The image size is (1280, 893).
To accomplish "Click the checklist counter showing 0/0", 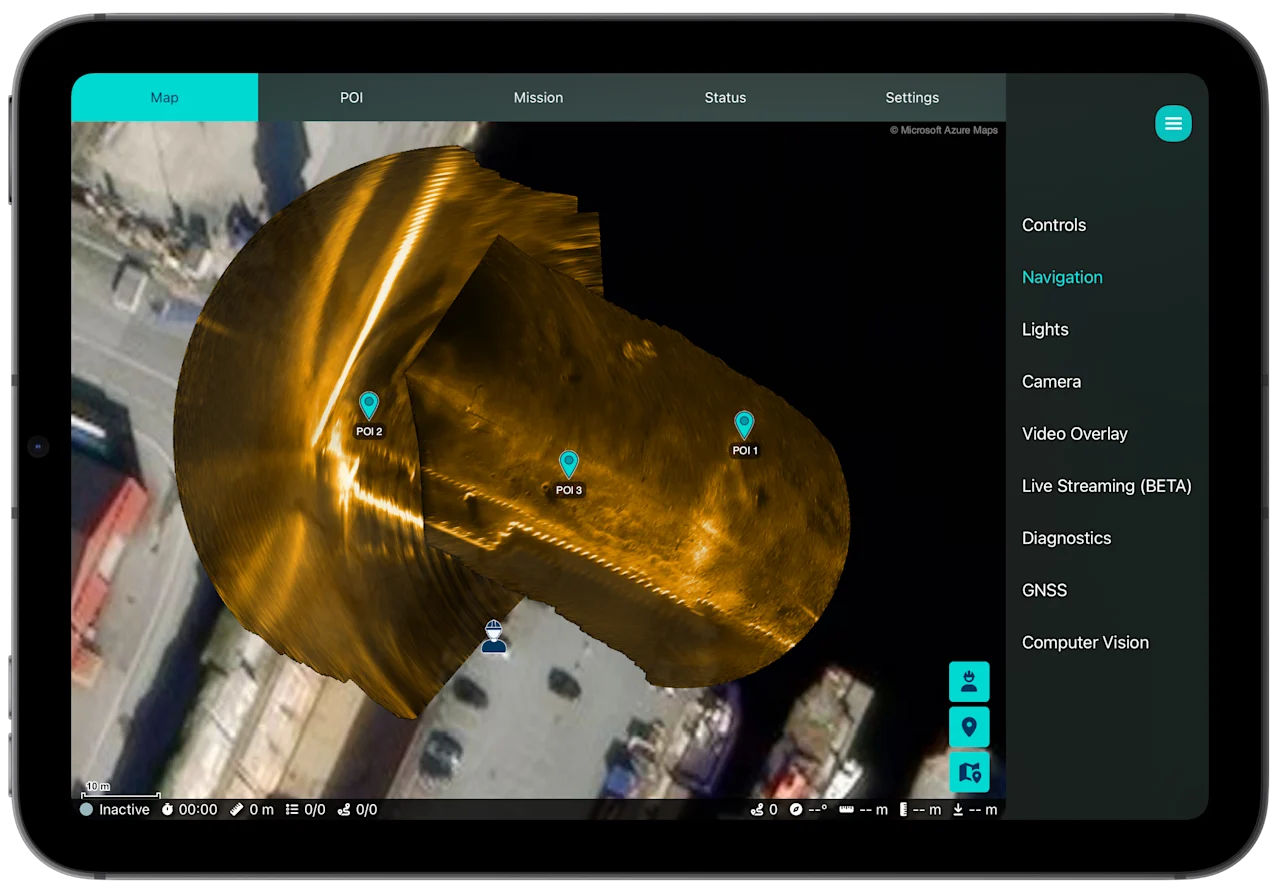I will click(x=305, y=810).
